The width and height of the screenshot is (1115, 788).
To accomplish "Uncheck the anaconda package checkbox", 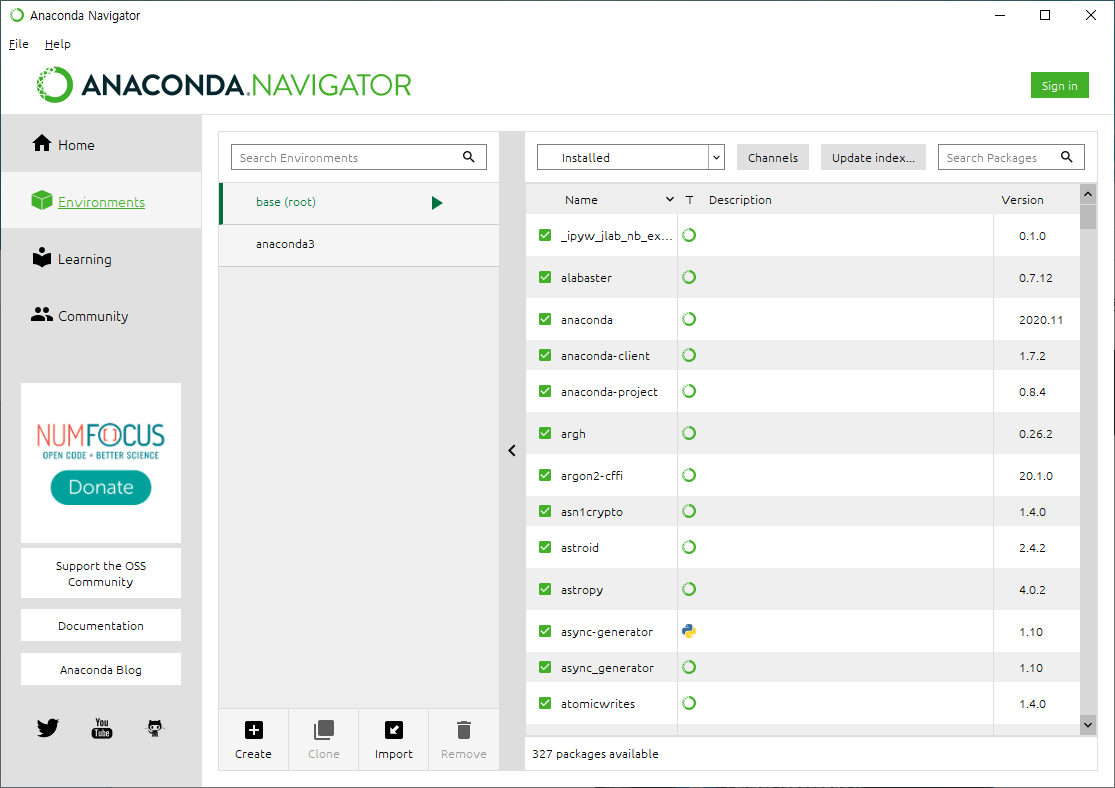I will tap(545, 319).
